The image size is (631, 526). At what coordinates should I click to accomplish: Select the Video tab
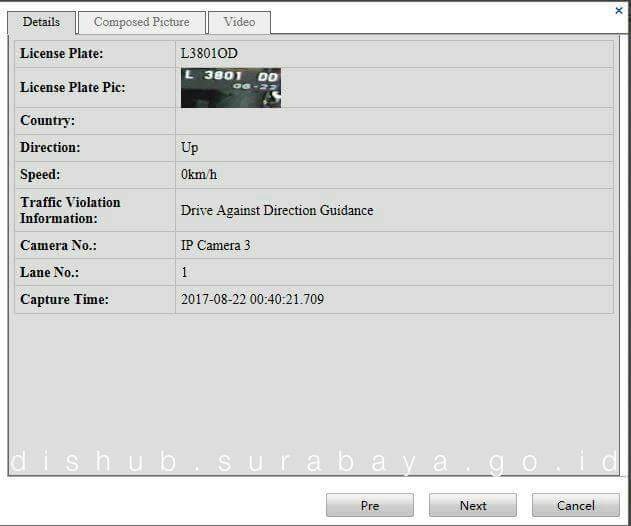coord(239,22)
